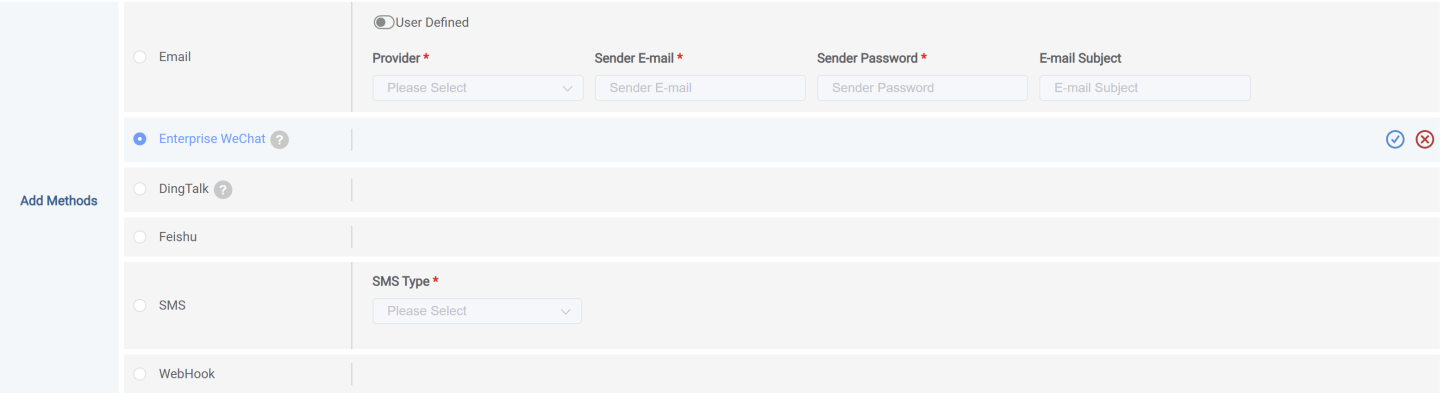Expand the SMS Type dropdown

[x=477, y=311]
